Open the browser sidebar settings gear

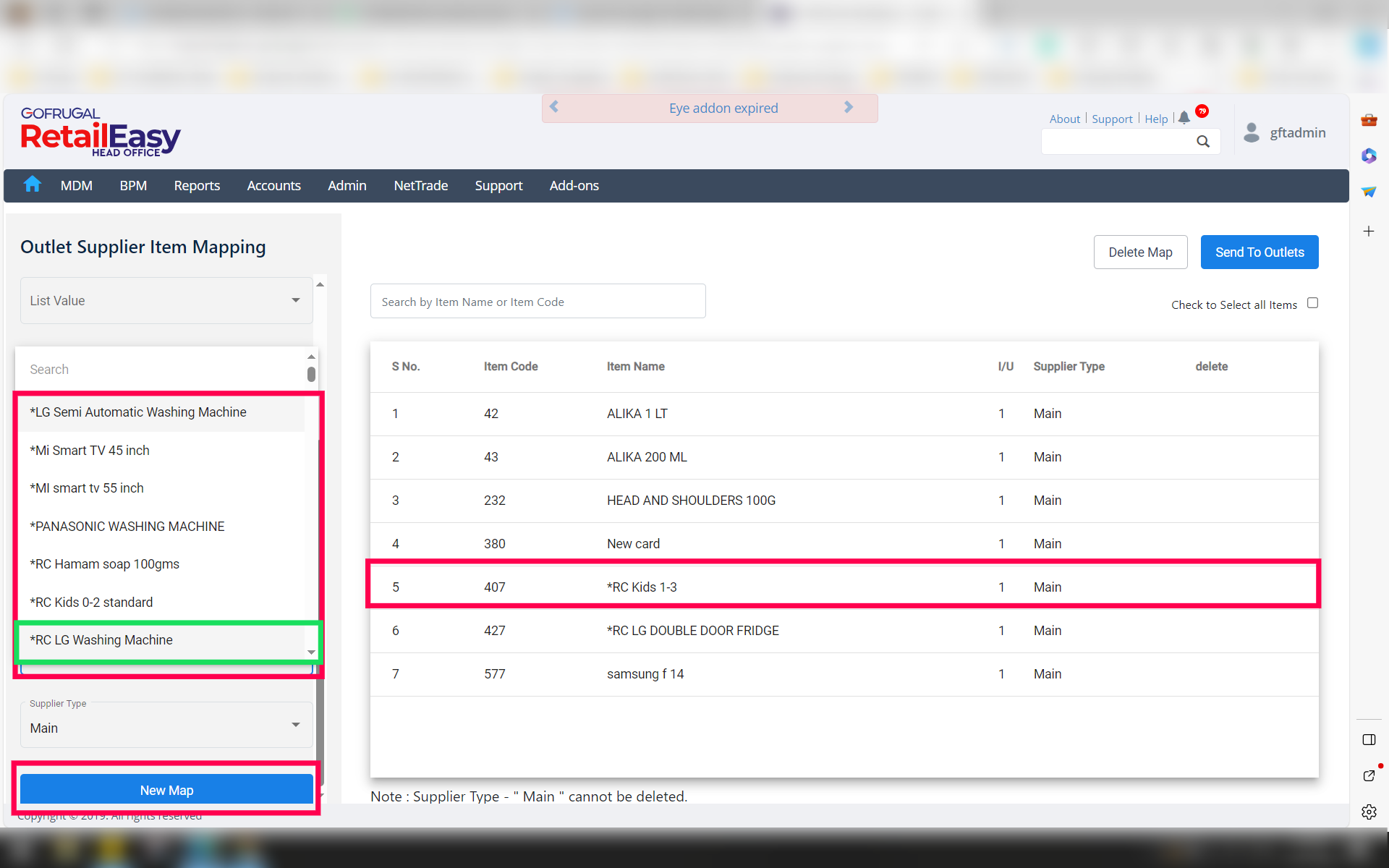1369,812
